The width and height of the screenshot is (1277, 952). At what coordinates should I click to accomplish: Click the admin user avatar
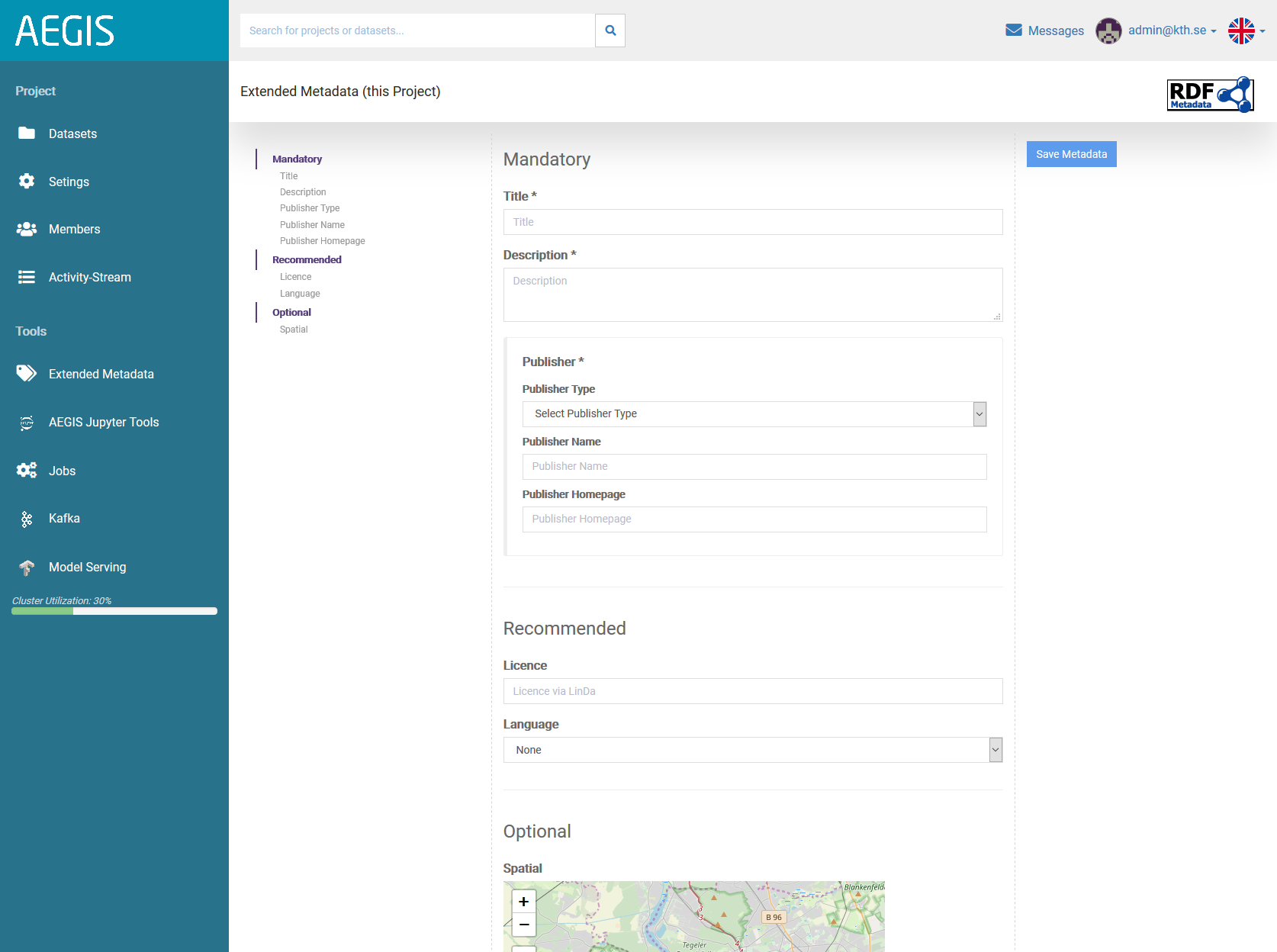click(x=1108, y=31)
